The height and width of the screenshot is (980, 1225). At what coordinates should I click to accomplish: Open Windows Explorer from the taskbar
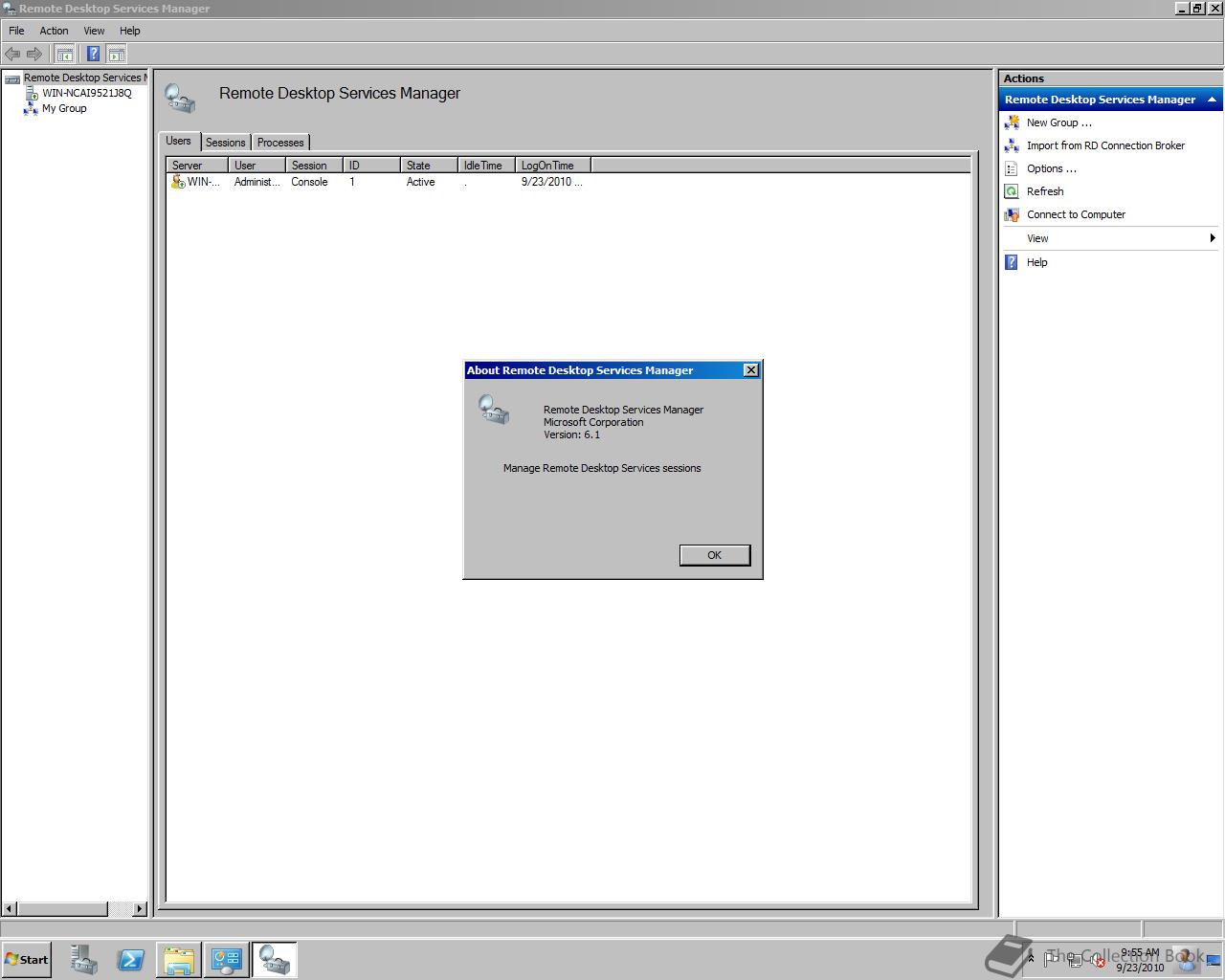[x=179, y=960]
